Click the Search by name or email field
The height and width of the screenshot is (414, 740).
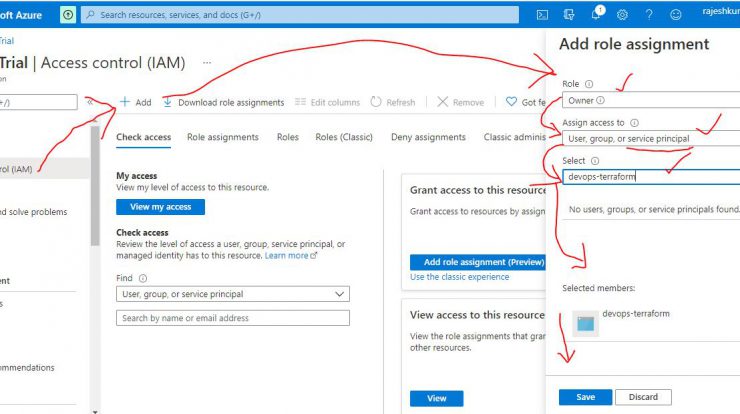(x=233, y=318)
